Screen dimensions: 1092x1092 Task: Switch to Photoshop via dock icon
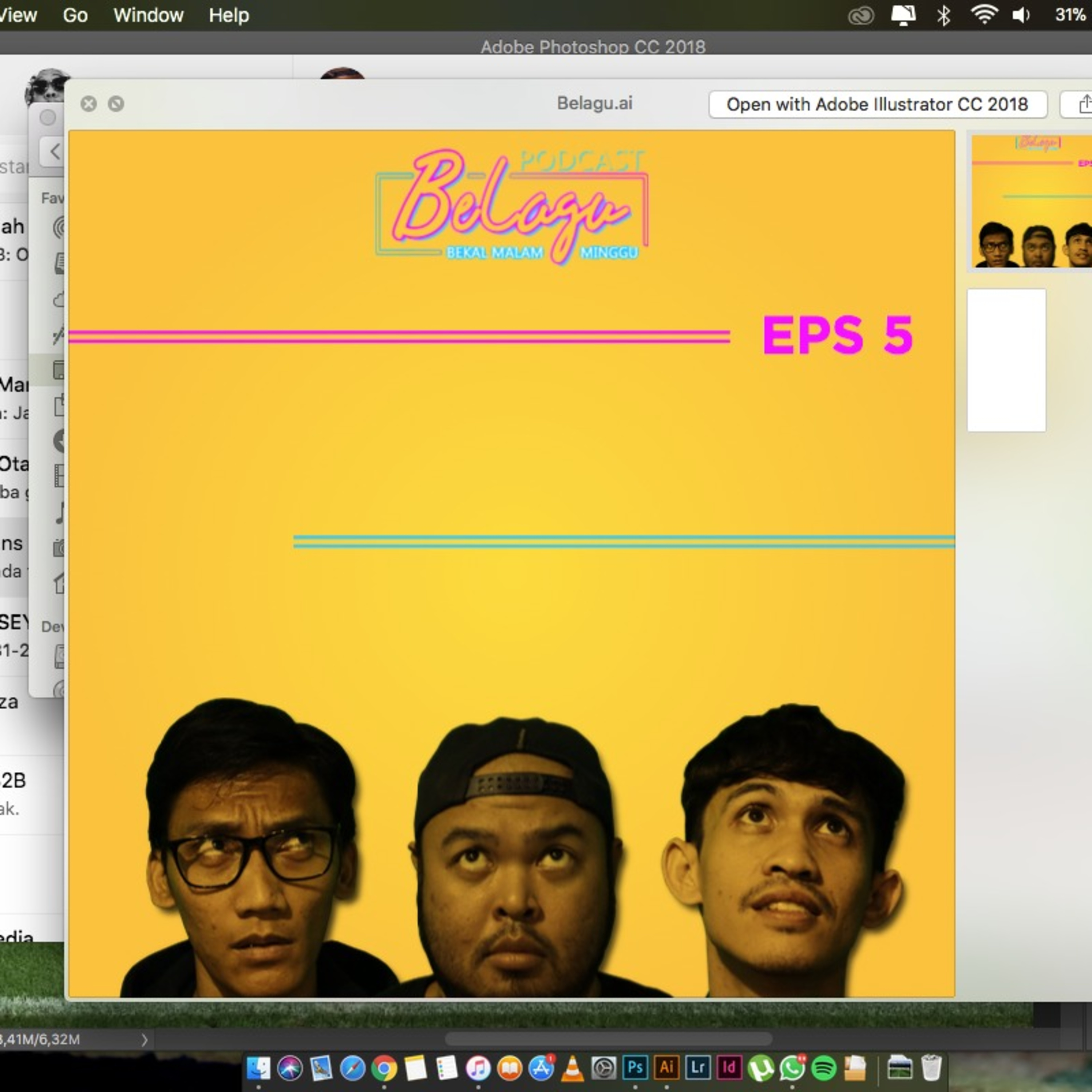click(x=635, y=1067)
